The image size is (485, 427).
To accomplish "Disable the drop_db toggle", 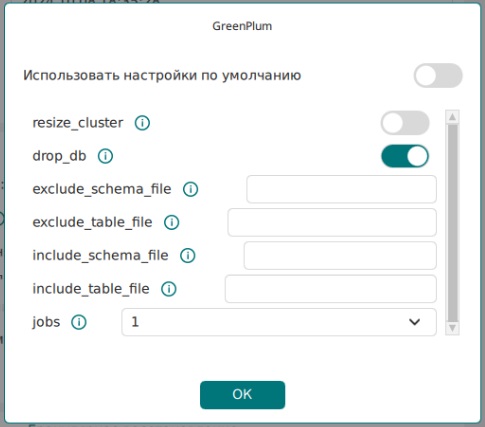I will pyautogui.click(x=405, y=156).
